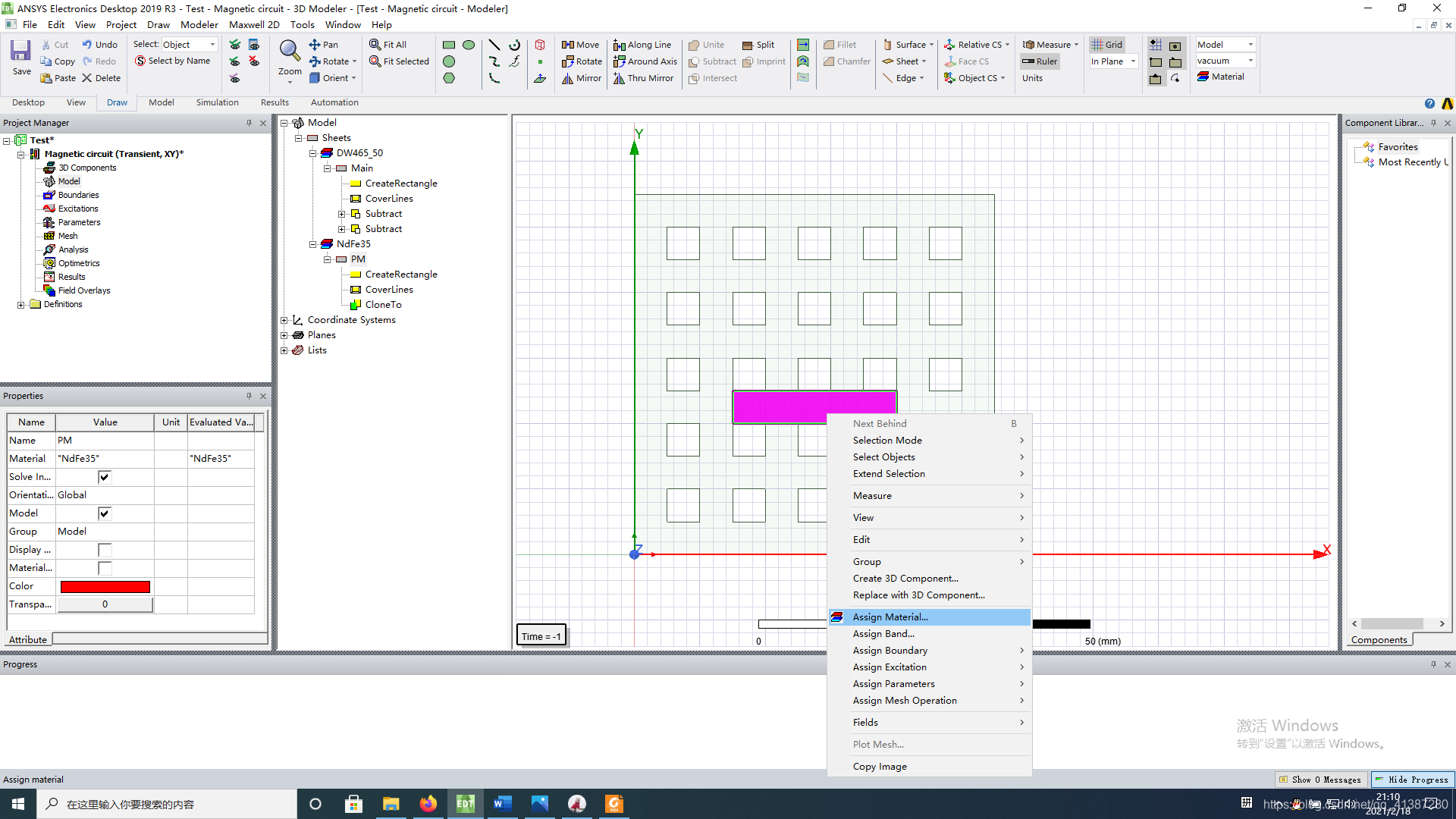This screenshot has height=819, width=1456.
Task: Click the Split tool
Action: pos(758,45)
